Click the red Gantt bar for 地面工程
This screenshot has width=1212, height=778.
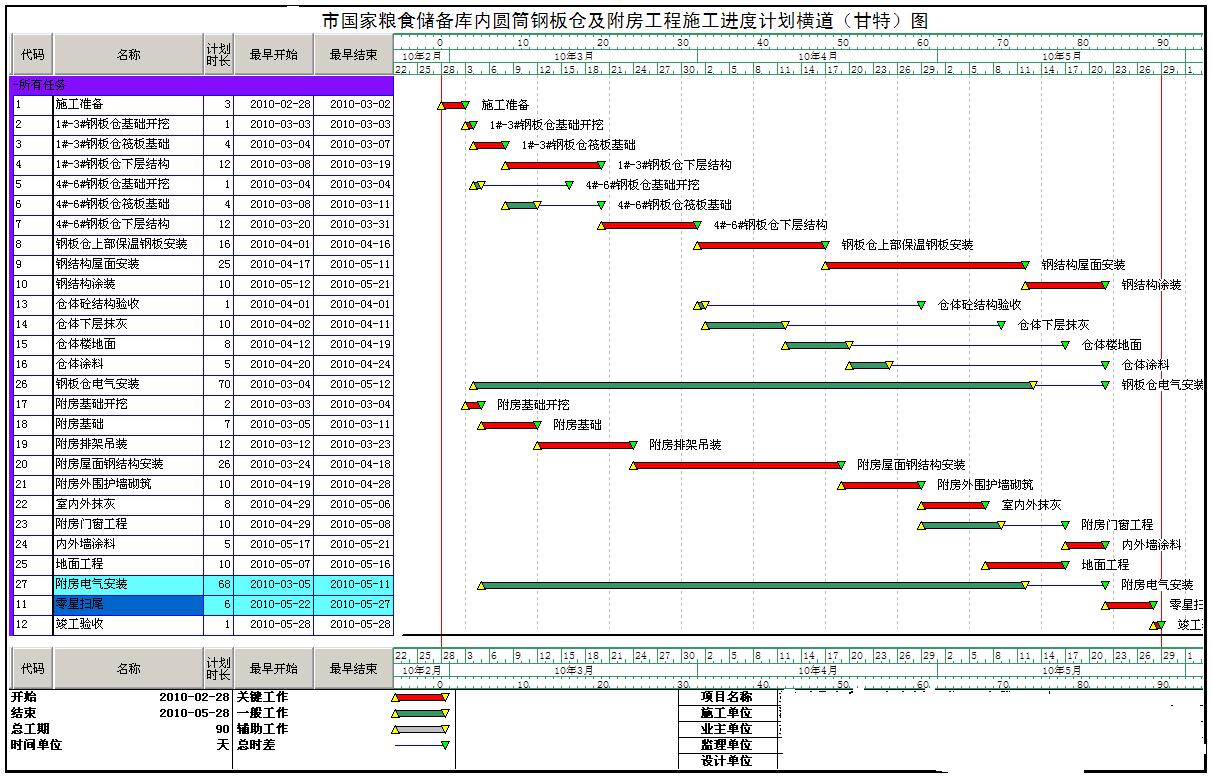click(x=1025, y=565)
